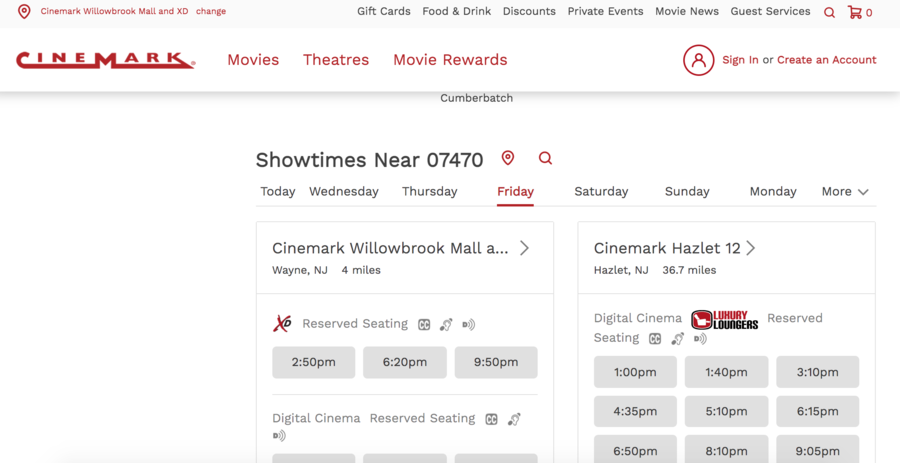Choose the 1:00pm Hazlet showtime

(x=635, y=372)
